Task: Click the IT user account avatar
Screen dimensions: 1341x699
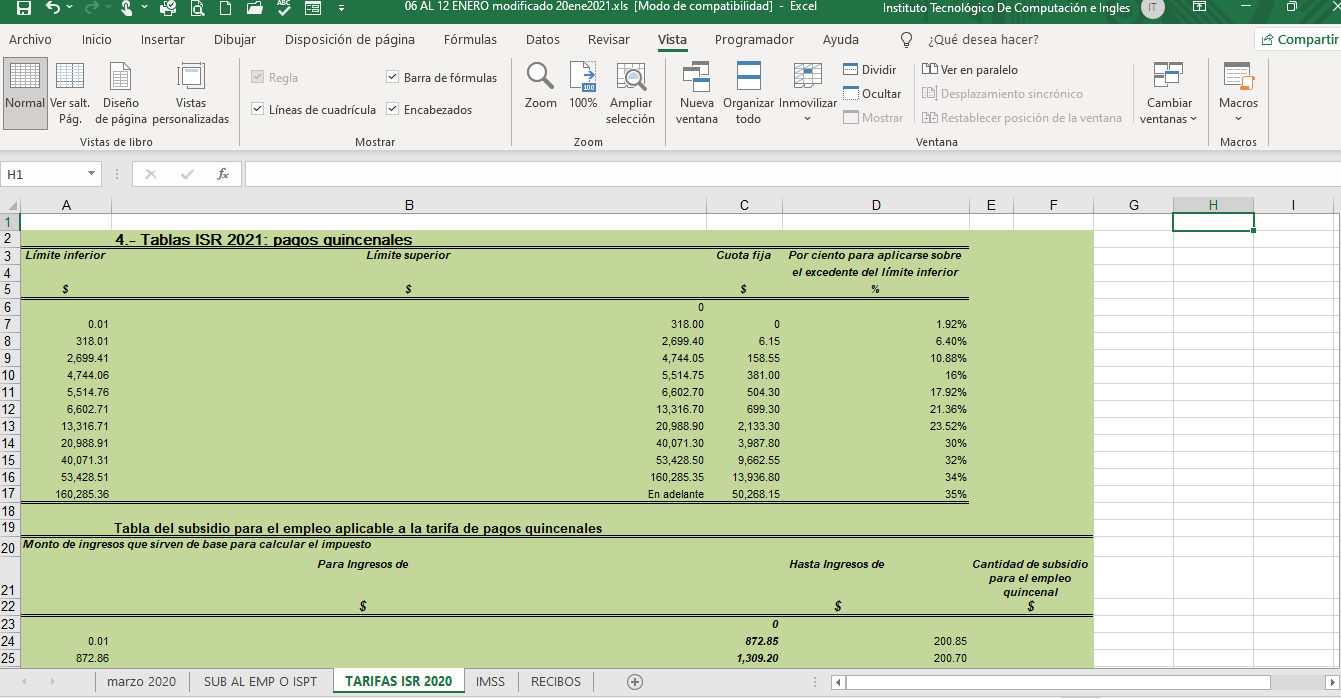Action: click(x=1153, y=8)
